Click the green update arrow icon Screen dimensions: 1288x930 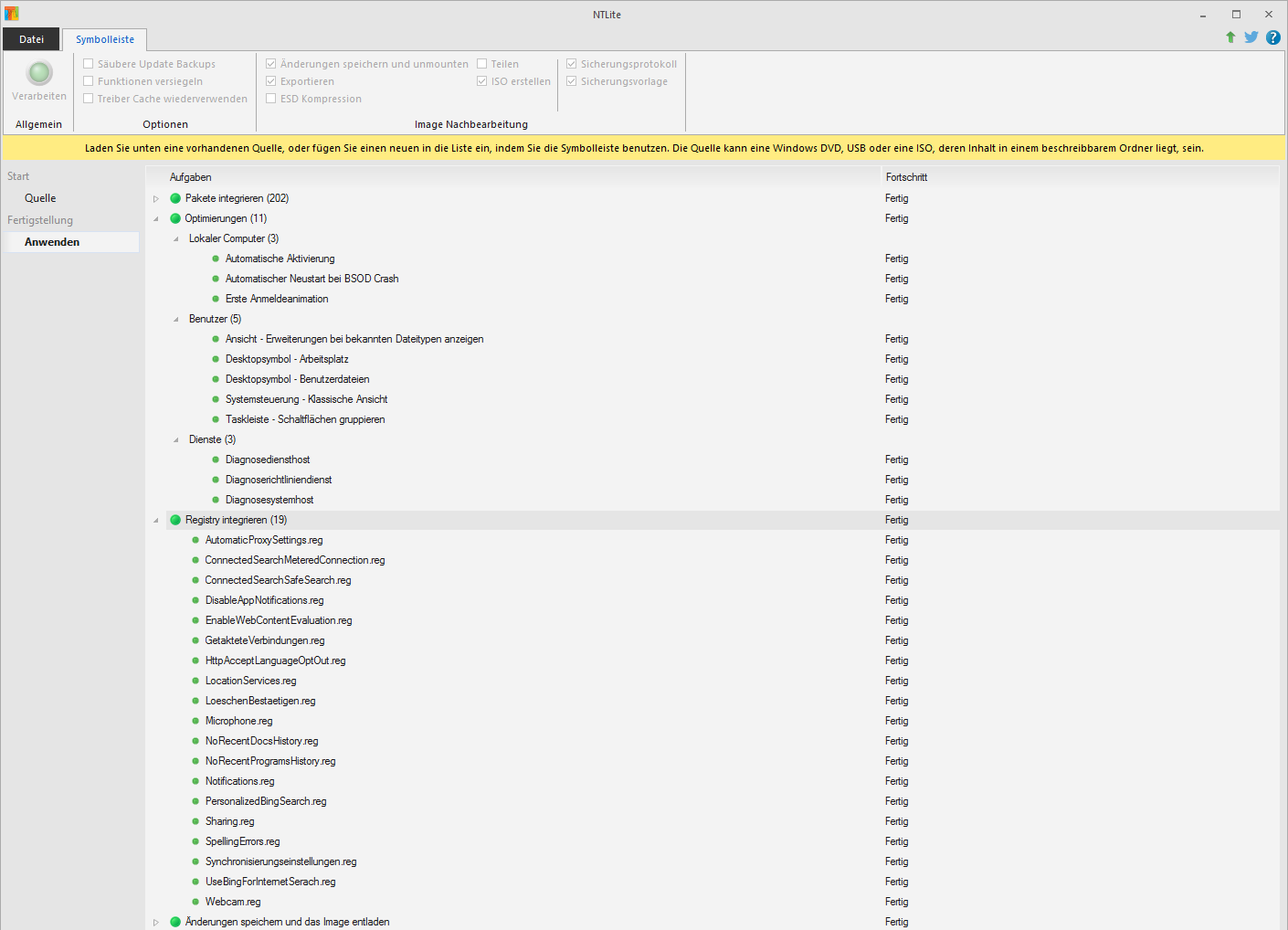click(x=1230, y=37)
